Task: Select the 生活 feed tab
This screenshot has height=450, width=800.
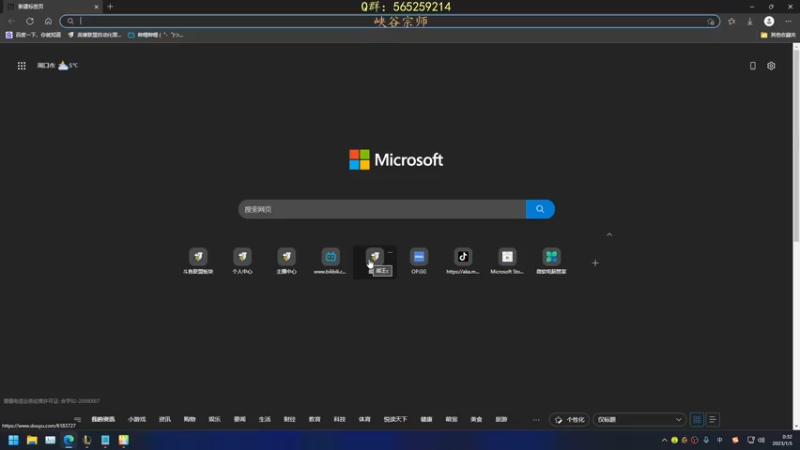Action: click(265, 419)
